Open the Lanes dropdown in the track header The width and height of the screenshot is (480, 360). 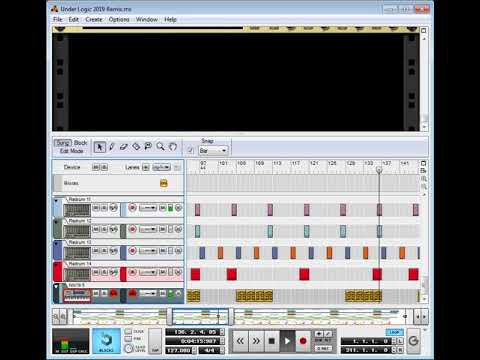click(162, 167)
